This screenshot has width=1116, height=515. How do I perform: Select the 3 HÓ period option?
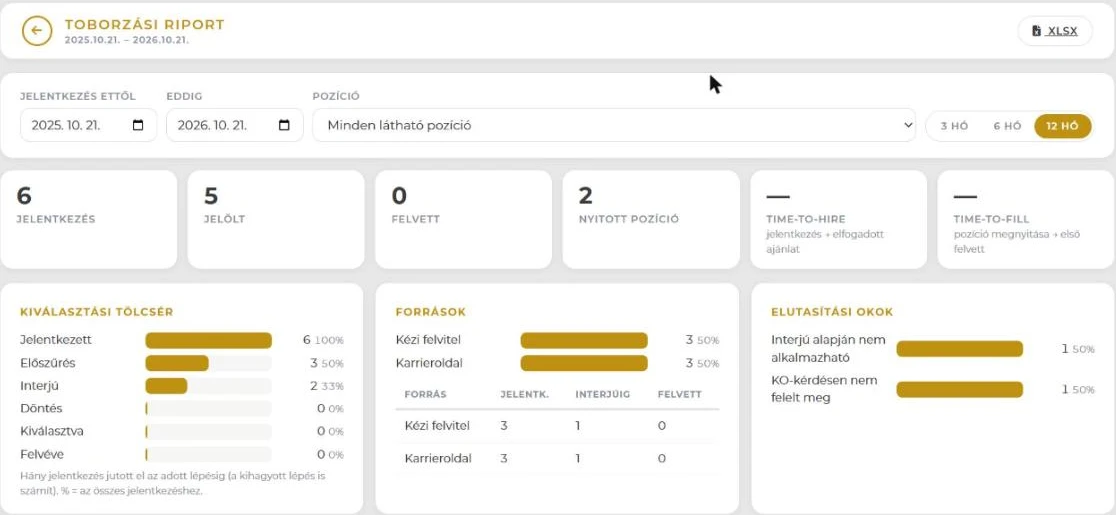point(954,126)
